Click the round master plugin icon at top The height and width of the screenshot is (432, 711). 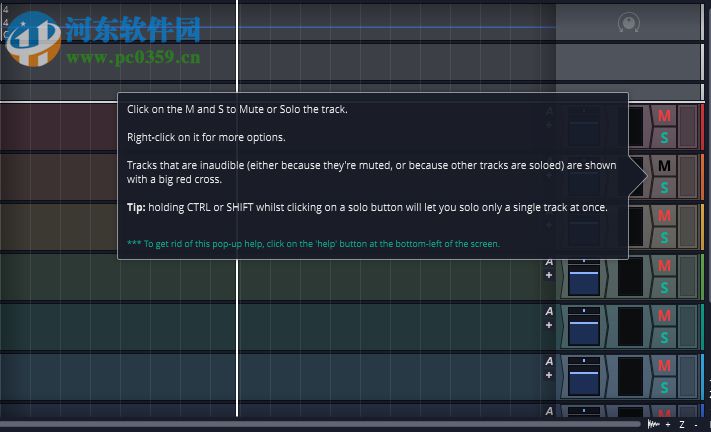[628, 22]
